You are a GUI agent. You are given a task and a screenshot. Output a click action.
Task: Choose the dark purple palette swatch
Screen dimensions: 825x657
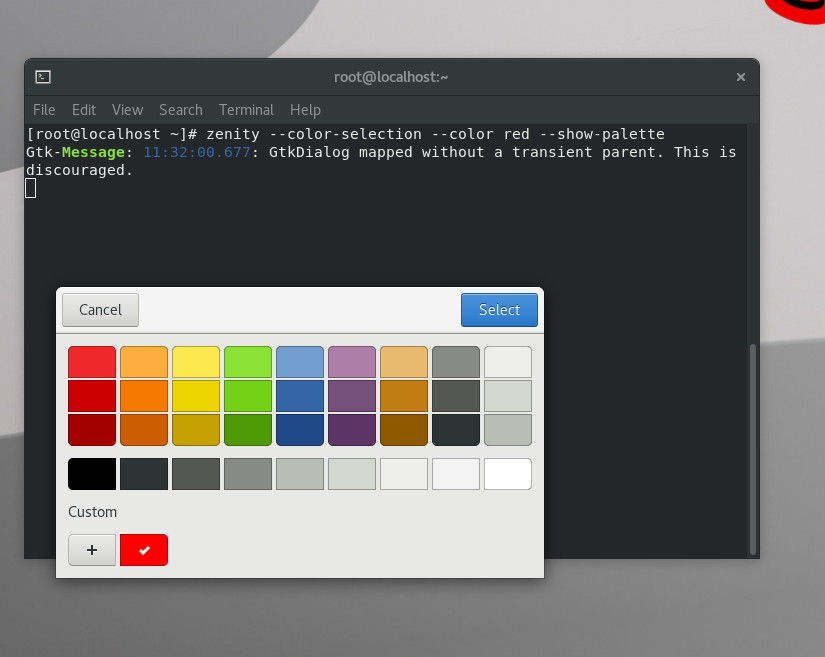click(352, 430)
